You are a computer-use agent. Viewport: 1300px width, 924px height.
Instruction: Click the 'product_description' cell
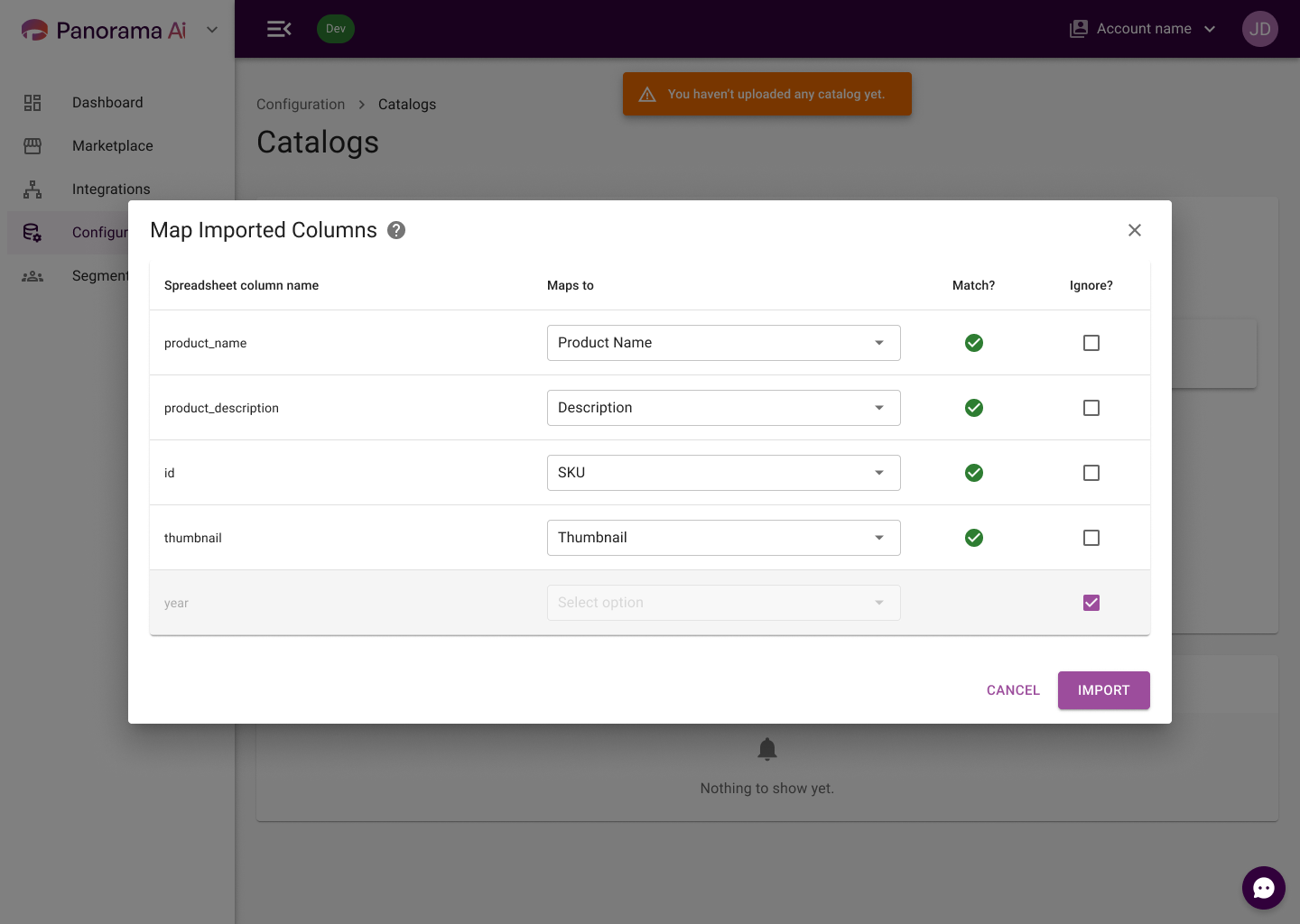[x=221, y=408]
